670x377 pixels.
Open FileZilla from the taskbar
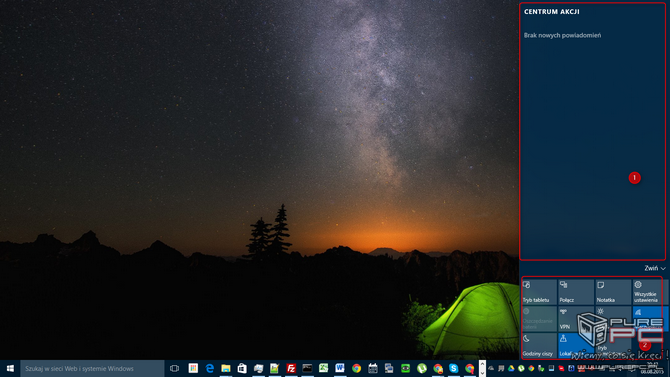pyautogui.click(x=291, y=368)
